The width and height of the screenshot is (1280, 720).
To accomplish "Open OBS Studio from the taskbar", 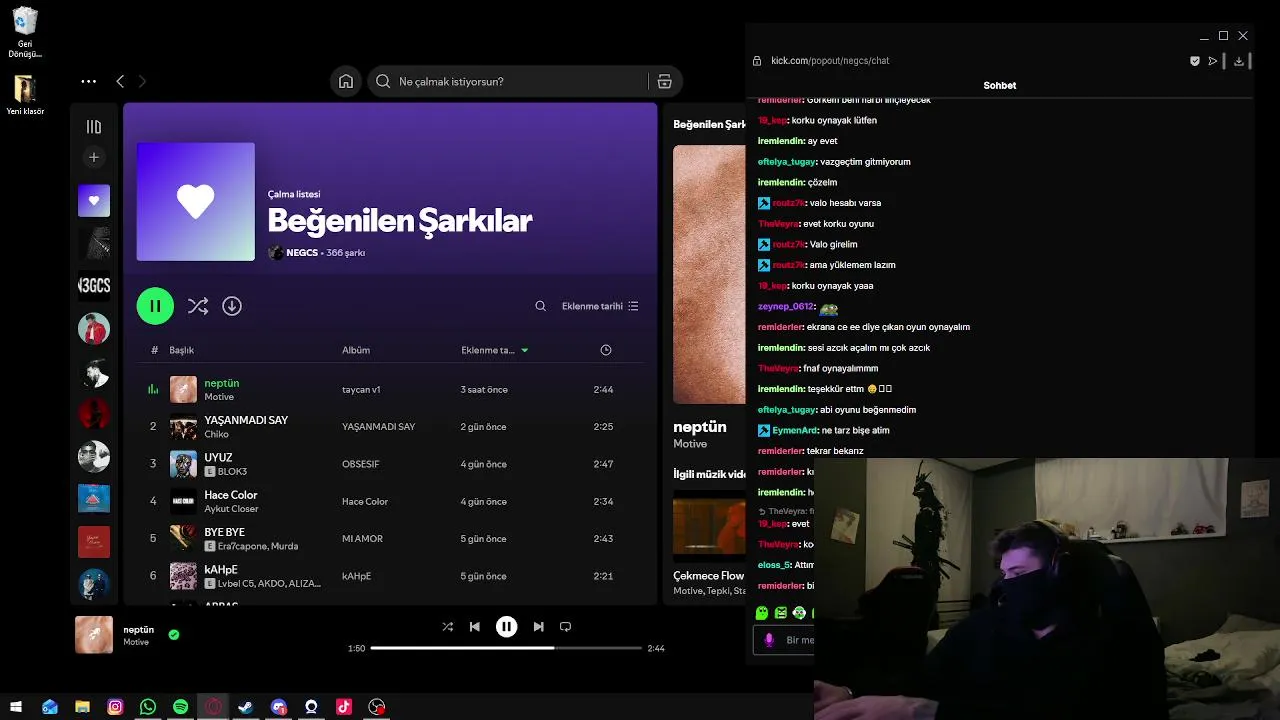I will point(377,707).
